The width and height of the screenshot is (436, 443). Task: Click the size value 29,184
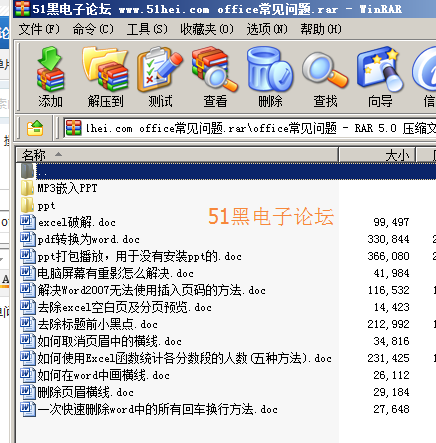click(391, 392)
